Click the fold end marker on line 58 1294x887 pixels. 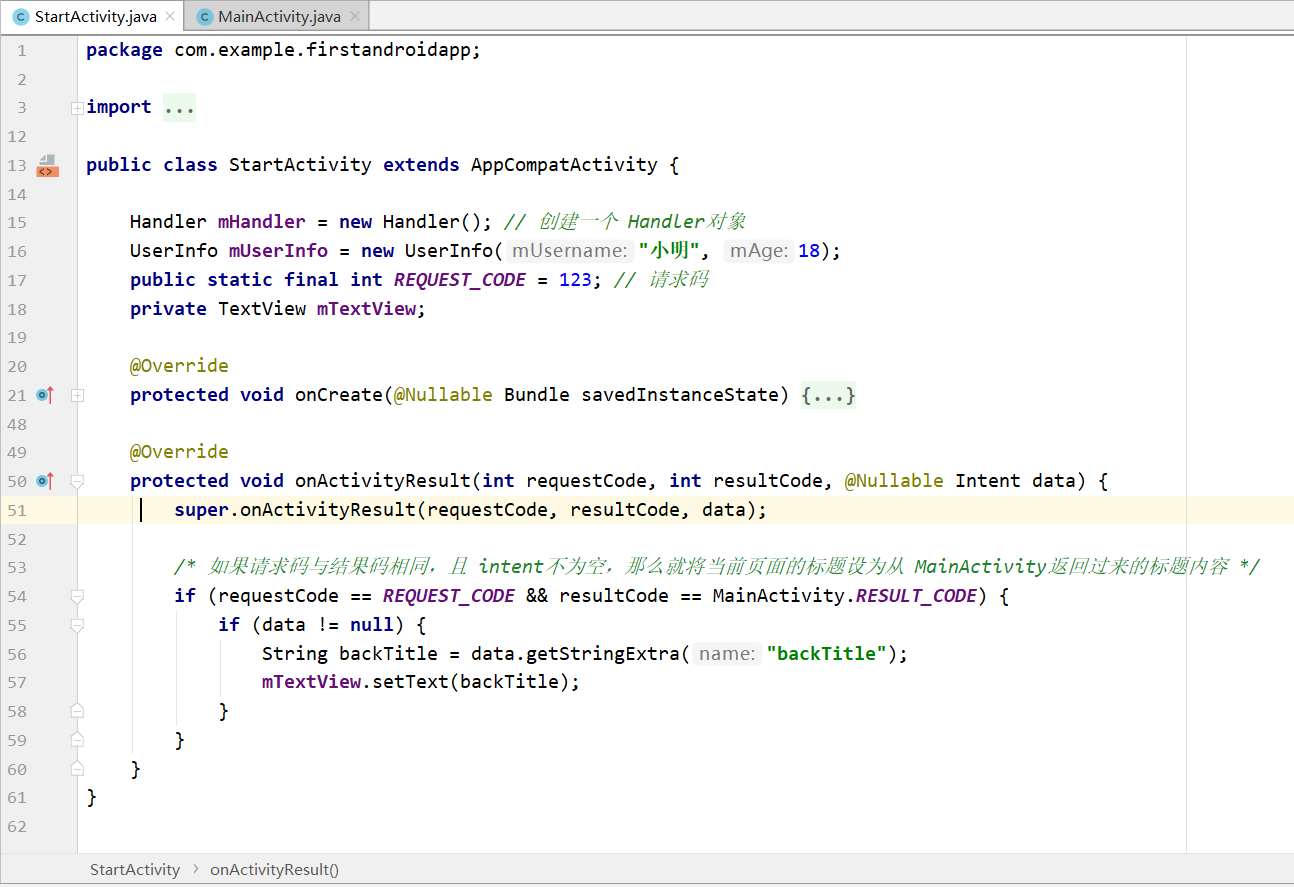[x=77, y=711]
